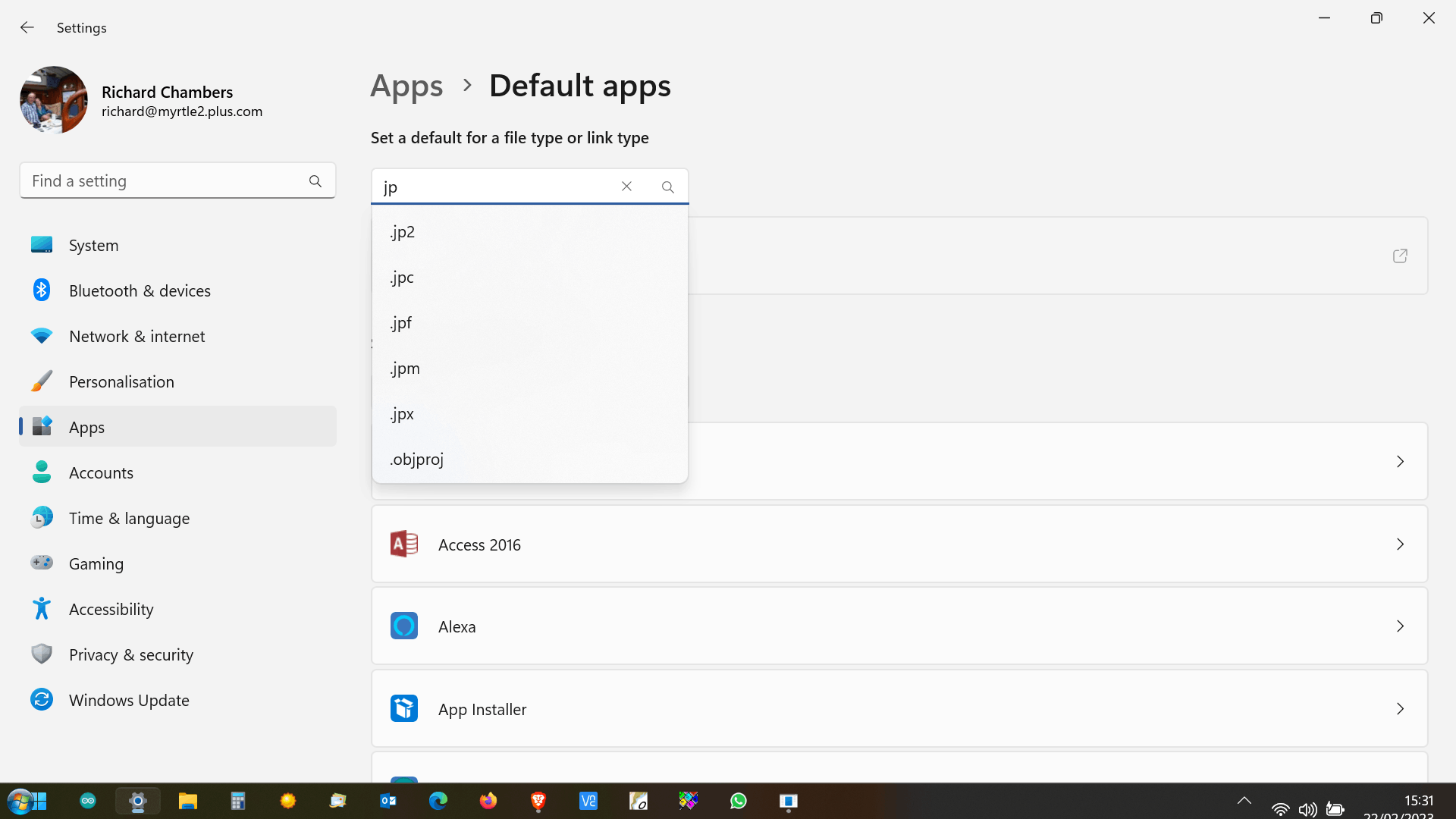
Task: Click the magnifier in Find a setting
Action: 315,181
